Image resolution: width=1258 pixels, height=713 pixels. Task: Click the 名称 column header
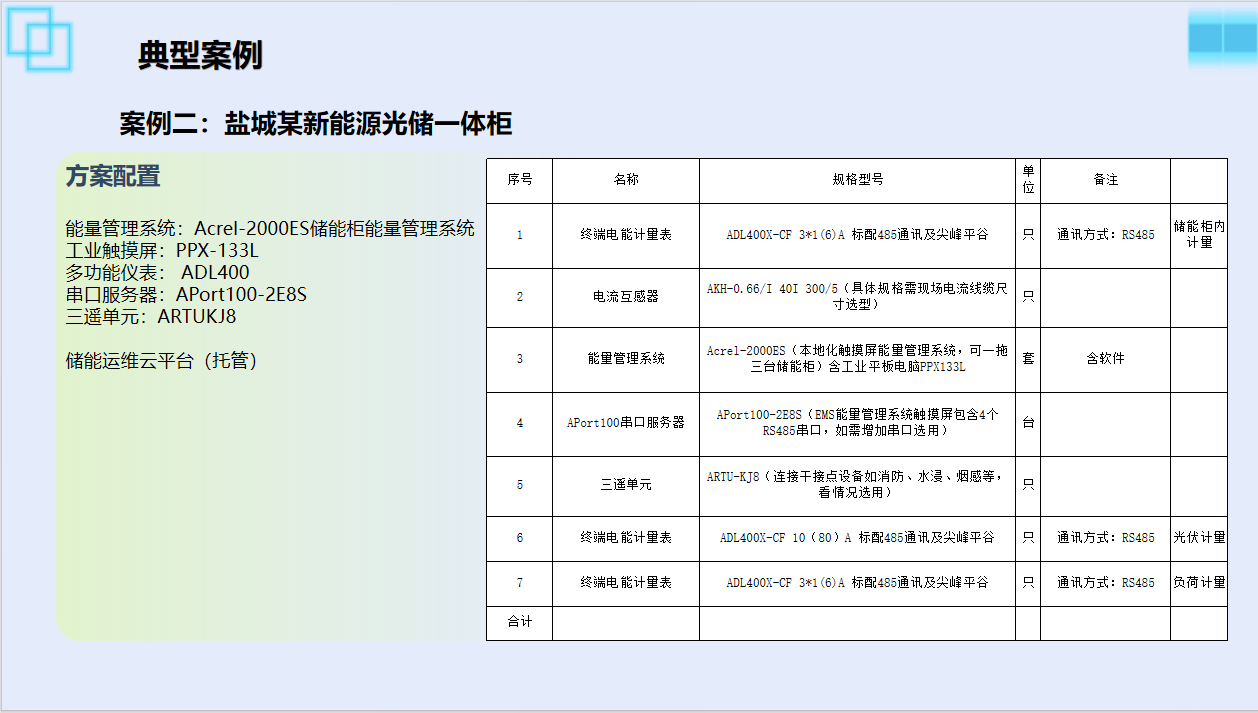(x=626, y=180)
